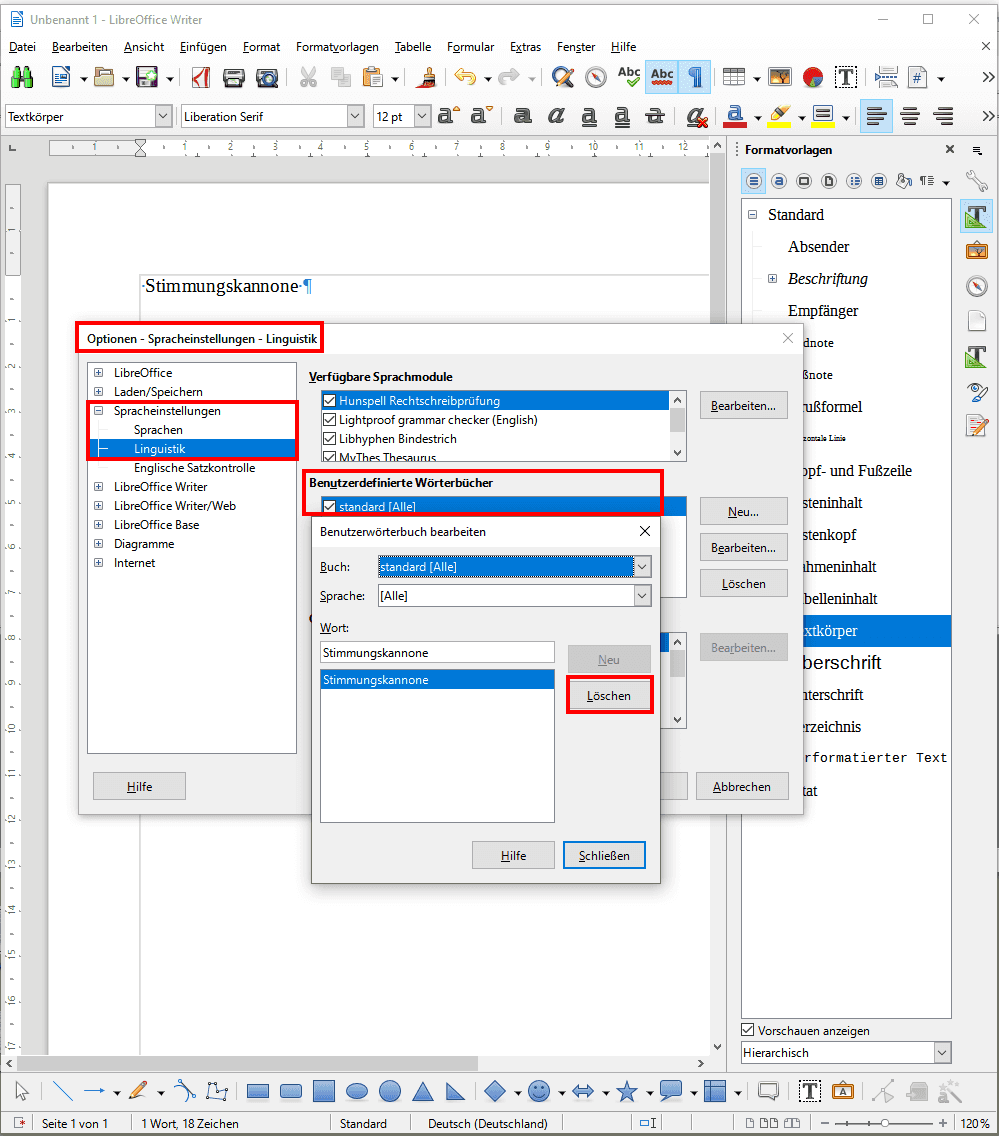Click the Cut scissors icon

308,77
